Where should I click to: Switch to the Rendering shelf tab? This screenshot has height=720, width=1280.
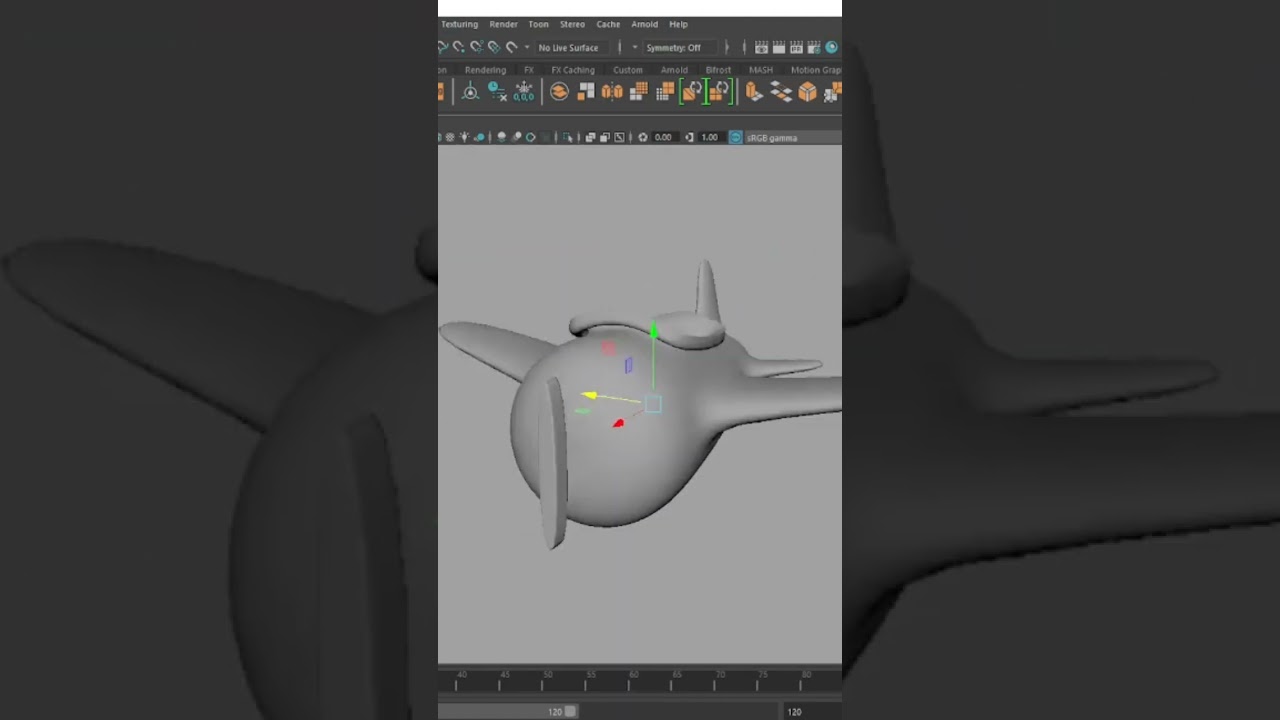click(485, 70)
